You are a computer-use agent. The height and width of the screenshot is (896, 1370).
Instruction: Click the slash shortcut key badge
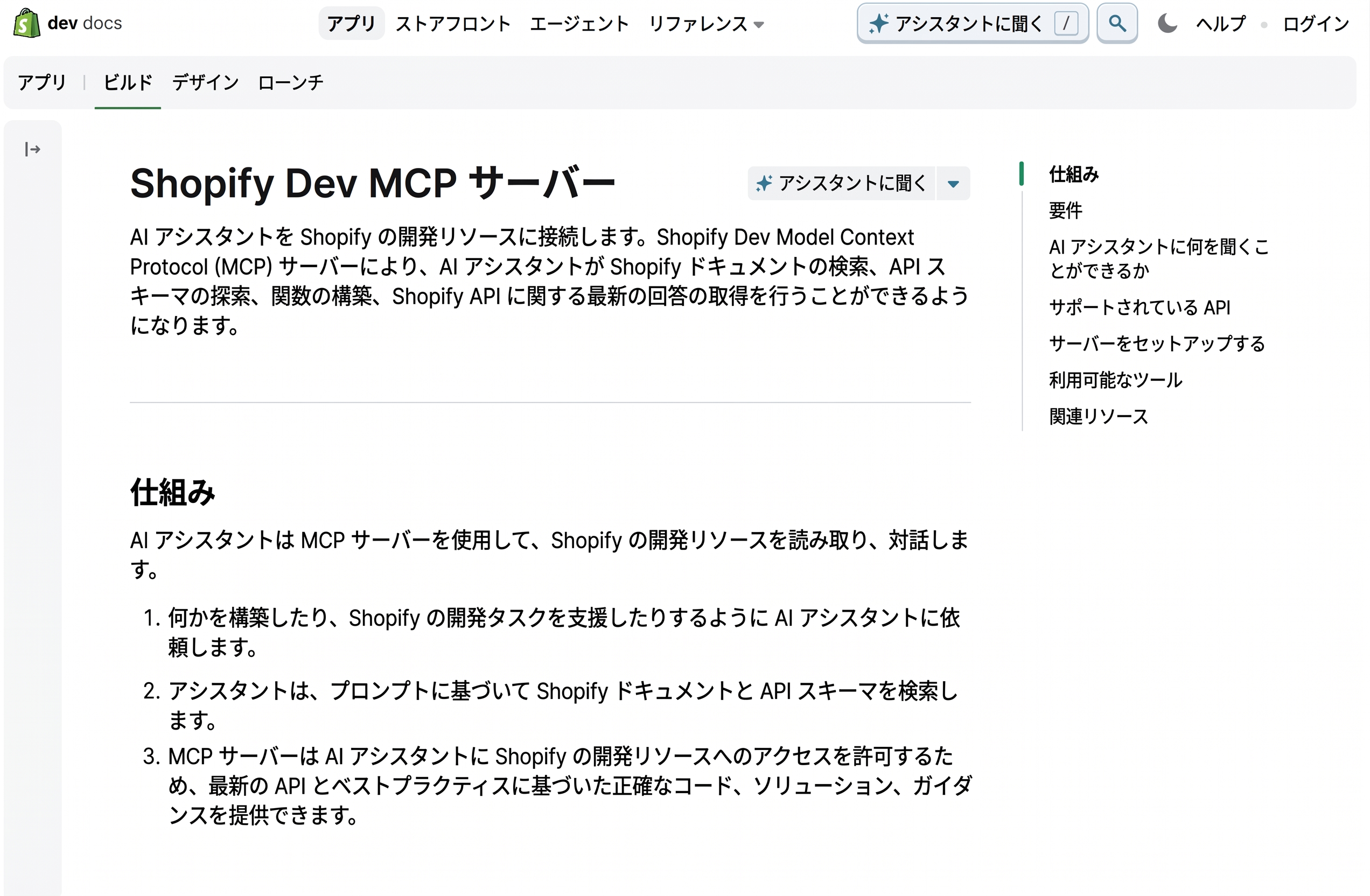(x=1066, y=24)
